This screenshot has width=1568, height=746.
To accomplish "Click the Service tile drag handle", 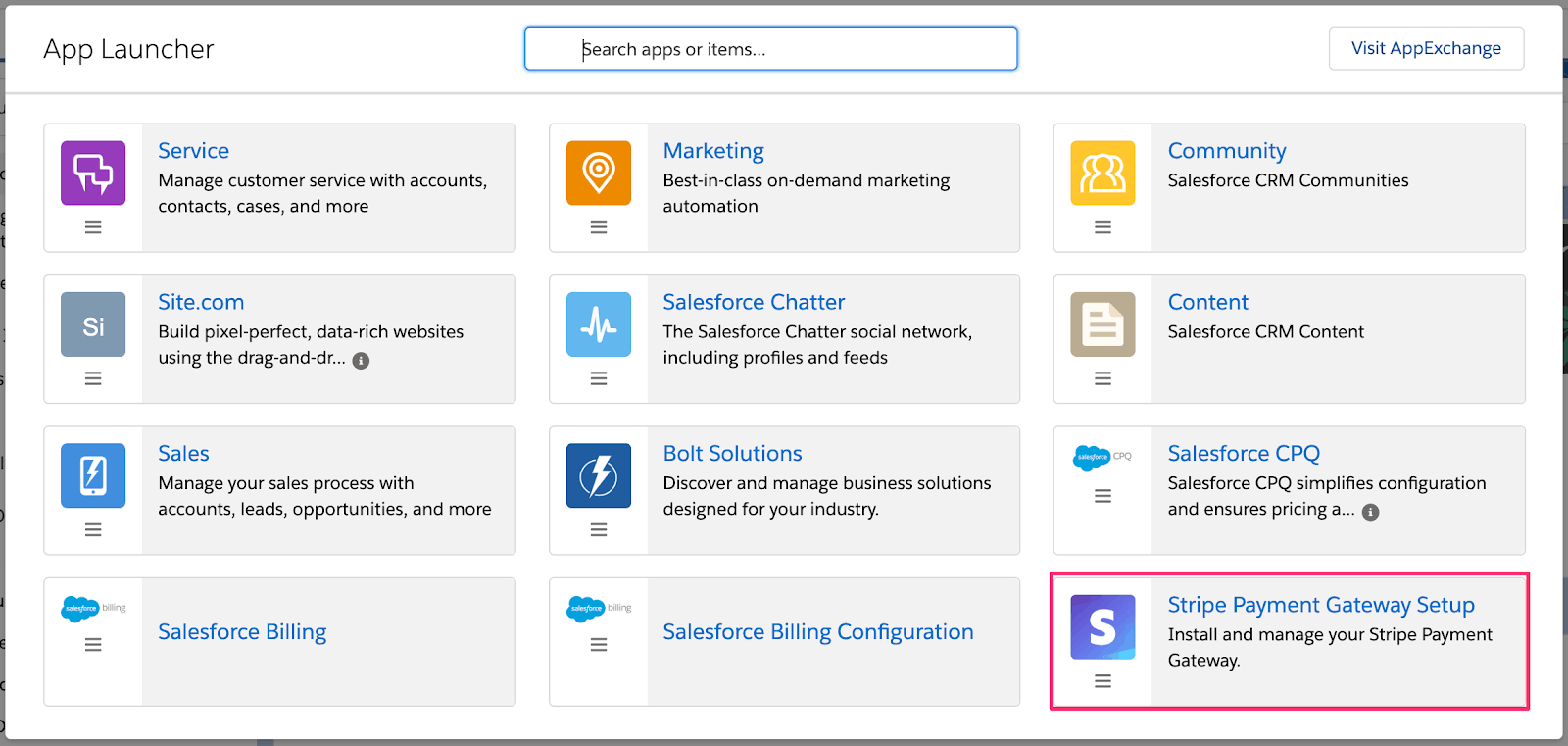I will (93, 227).
